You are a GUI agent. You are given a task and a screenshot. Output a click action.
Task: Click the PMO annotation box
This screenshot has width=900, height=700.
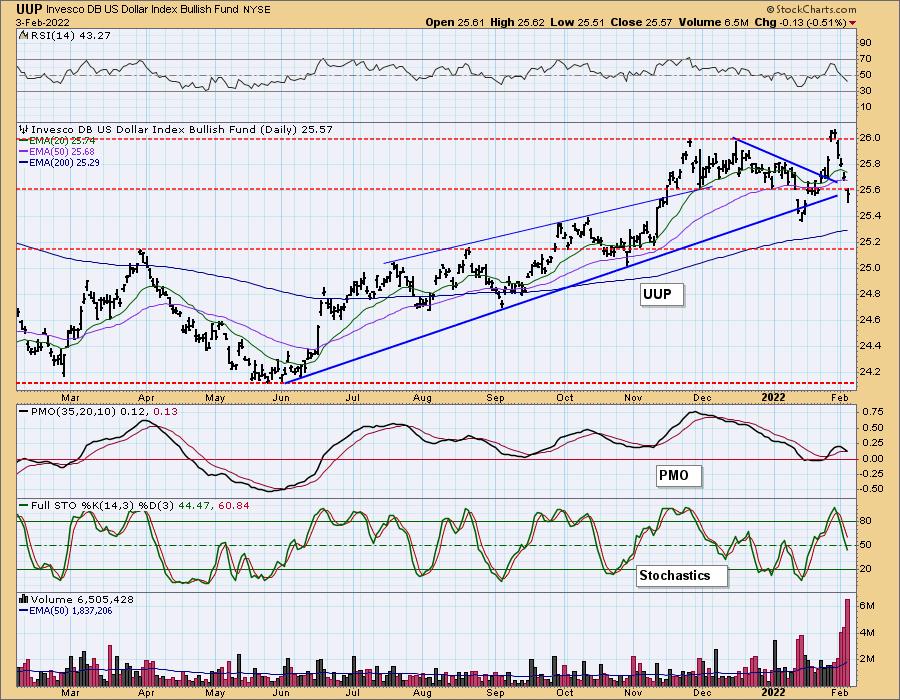click(x=678, y=475)
